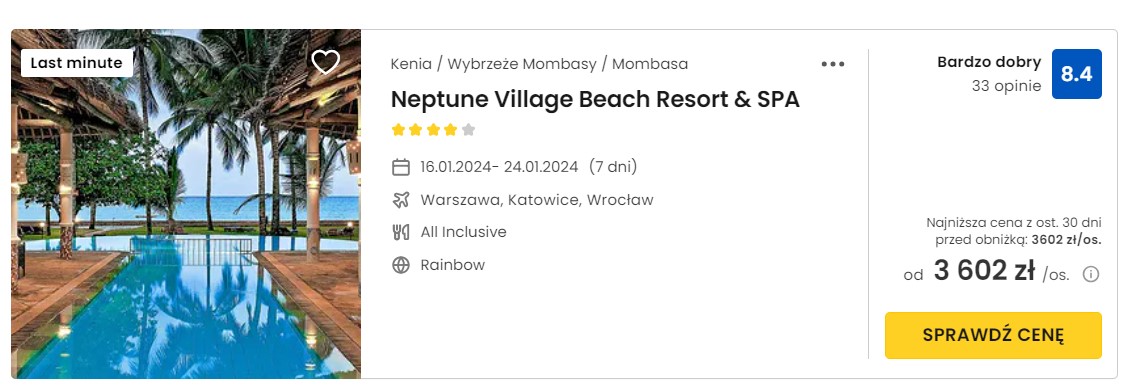Click the 3 602 zł price
Viewport: 1133px width, 392px height.
[x=983, y=271]
